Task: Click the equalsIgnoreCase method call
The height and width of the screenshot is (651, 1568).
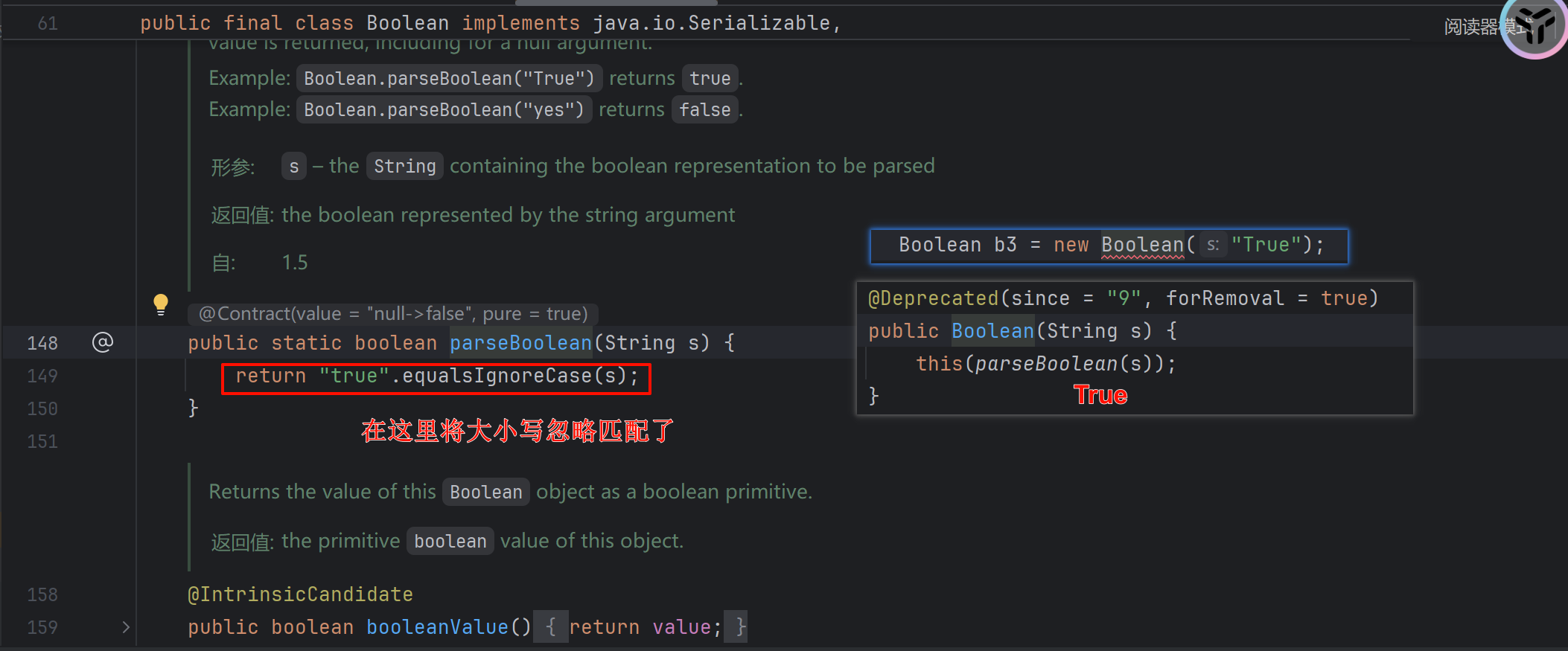Action: (x=497, y=376)
